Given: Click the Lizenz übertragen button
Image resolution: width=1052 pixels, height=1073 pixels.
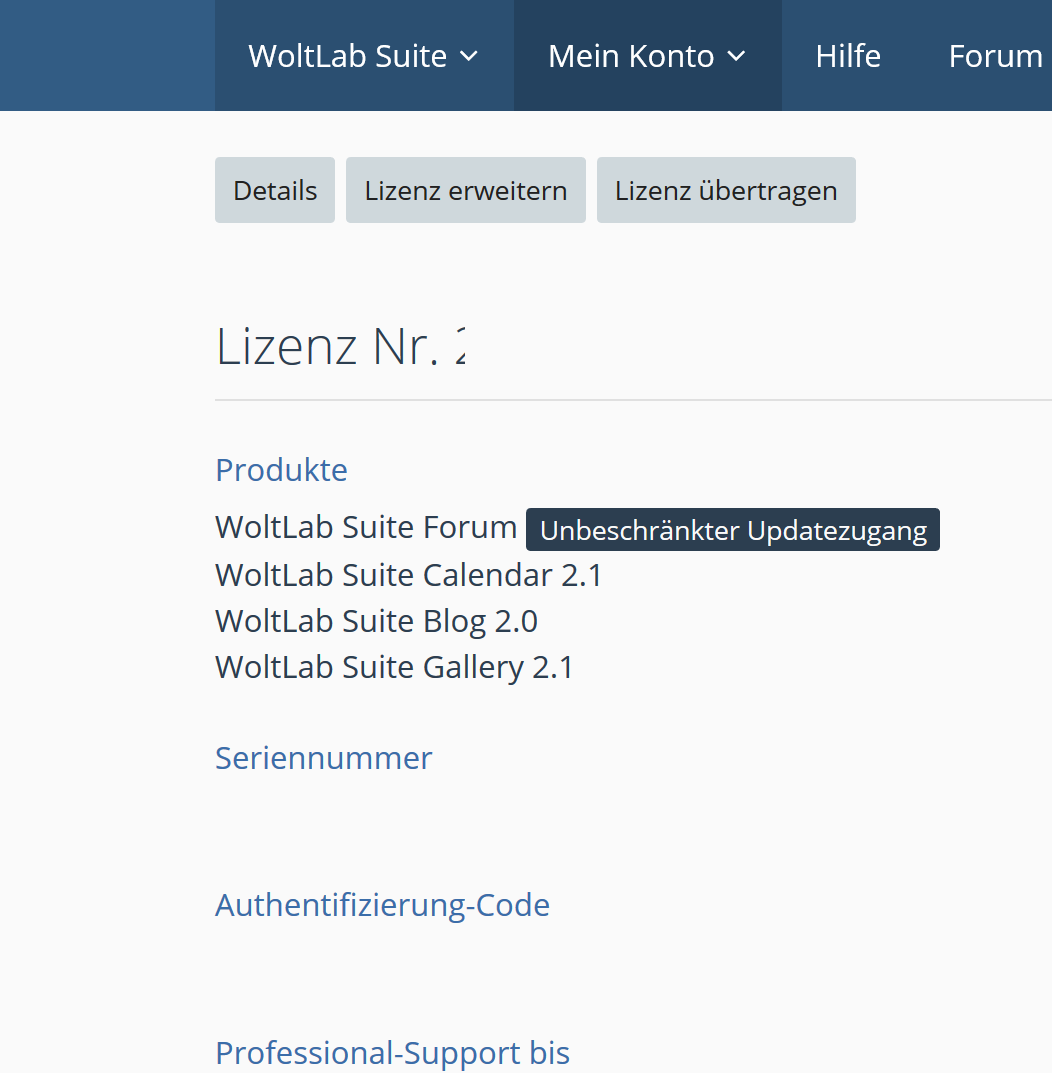Looking at the screenshot, I should coord(726,190).
